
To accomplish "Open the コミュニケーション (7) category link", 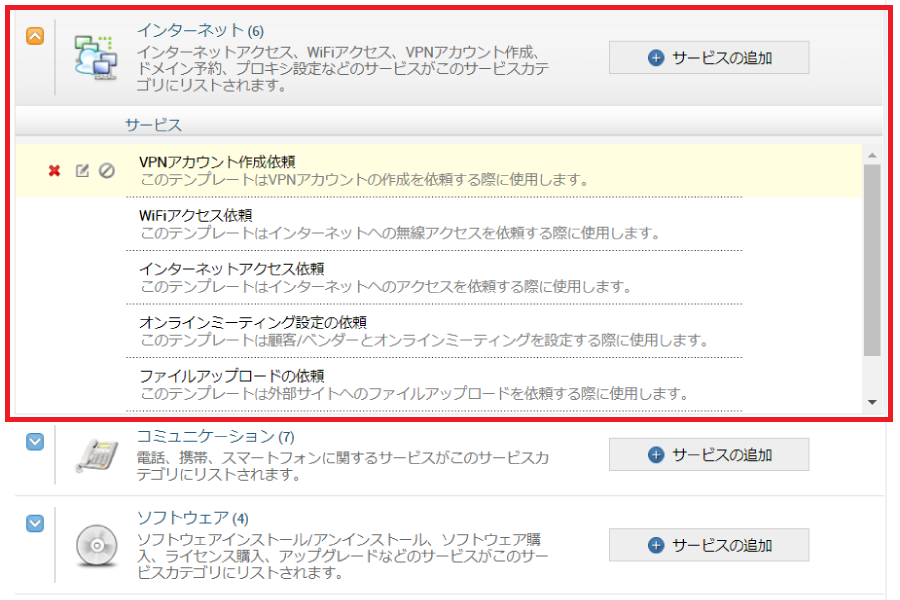I will 216,436.
